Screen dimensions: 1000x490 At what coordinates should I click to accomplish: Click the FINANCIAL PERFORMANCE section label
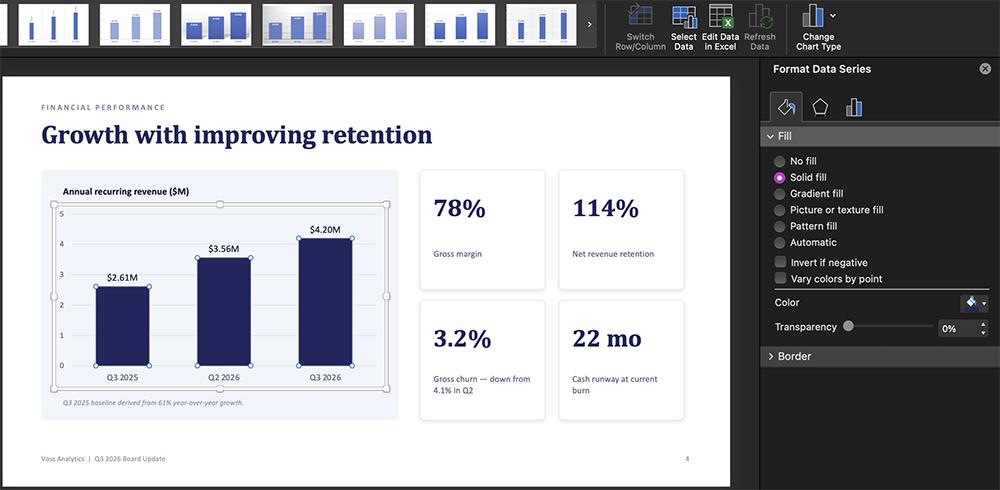click(x=103, y=108)
